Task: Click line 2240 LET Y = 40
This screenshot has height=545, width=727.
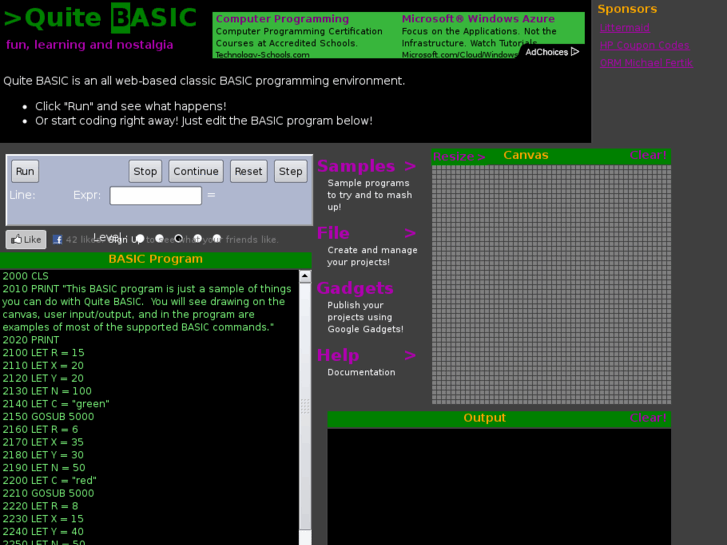Action: (43, 532)
